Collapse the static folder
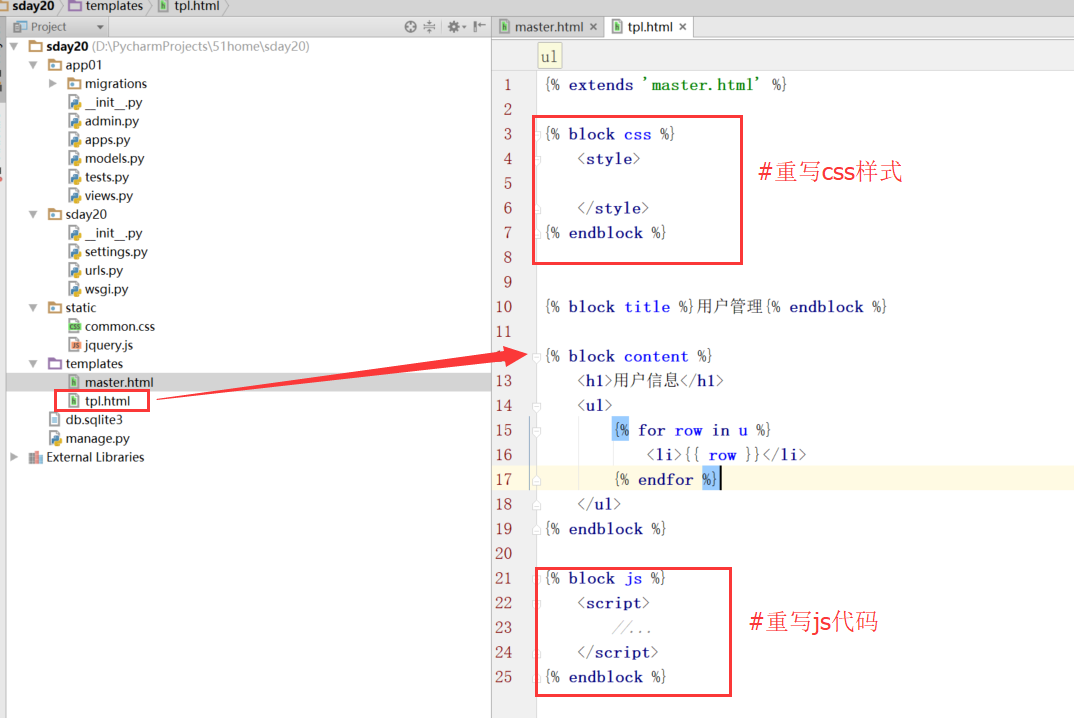The height and width of the screenshot is (718, 1074). (x=33, y=308)
